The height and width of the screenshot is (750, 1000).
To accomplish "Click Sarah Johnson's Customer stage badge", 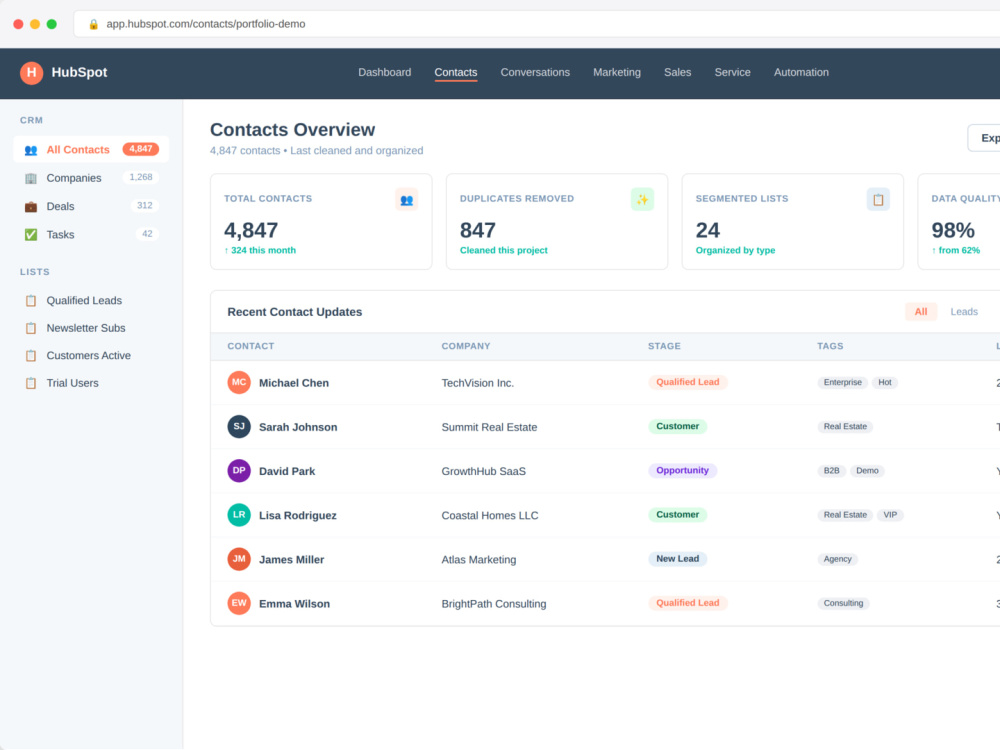I will 677,426.
